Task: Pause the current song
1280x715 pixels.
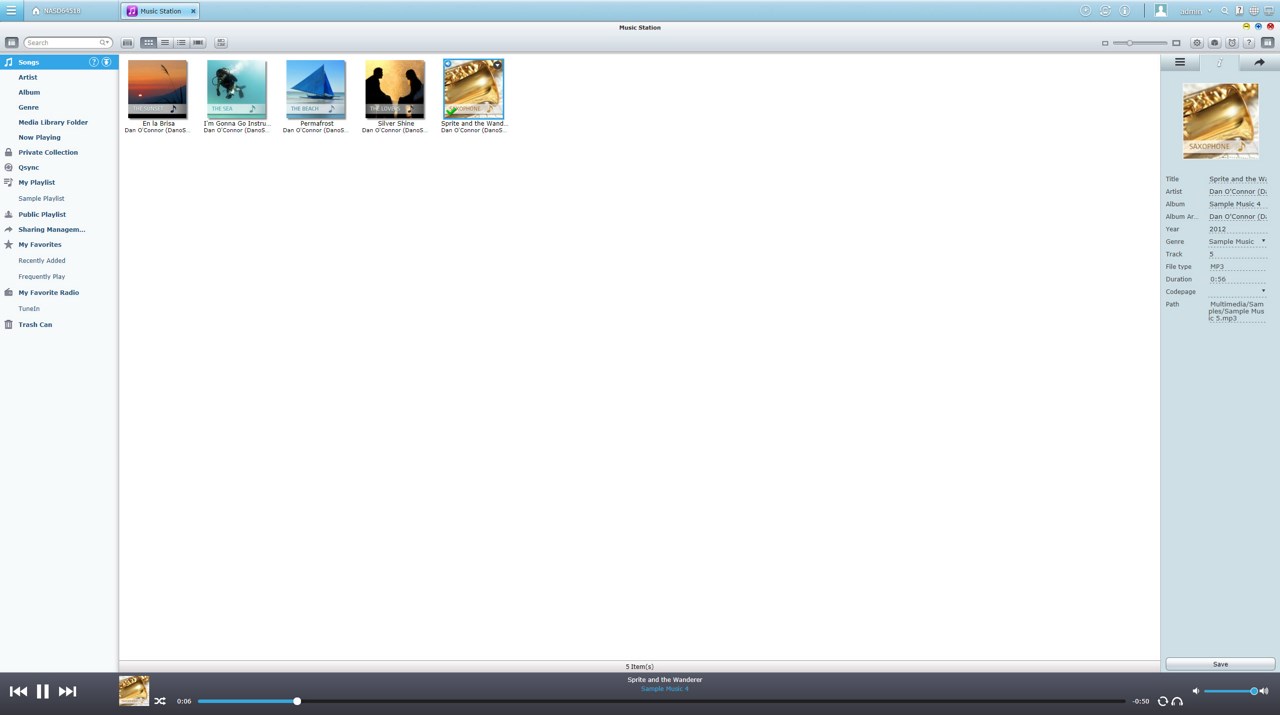Action: tap(43, 691)
